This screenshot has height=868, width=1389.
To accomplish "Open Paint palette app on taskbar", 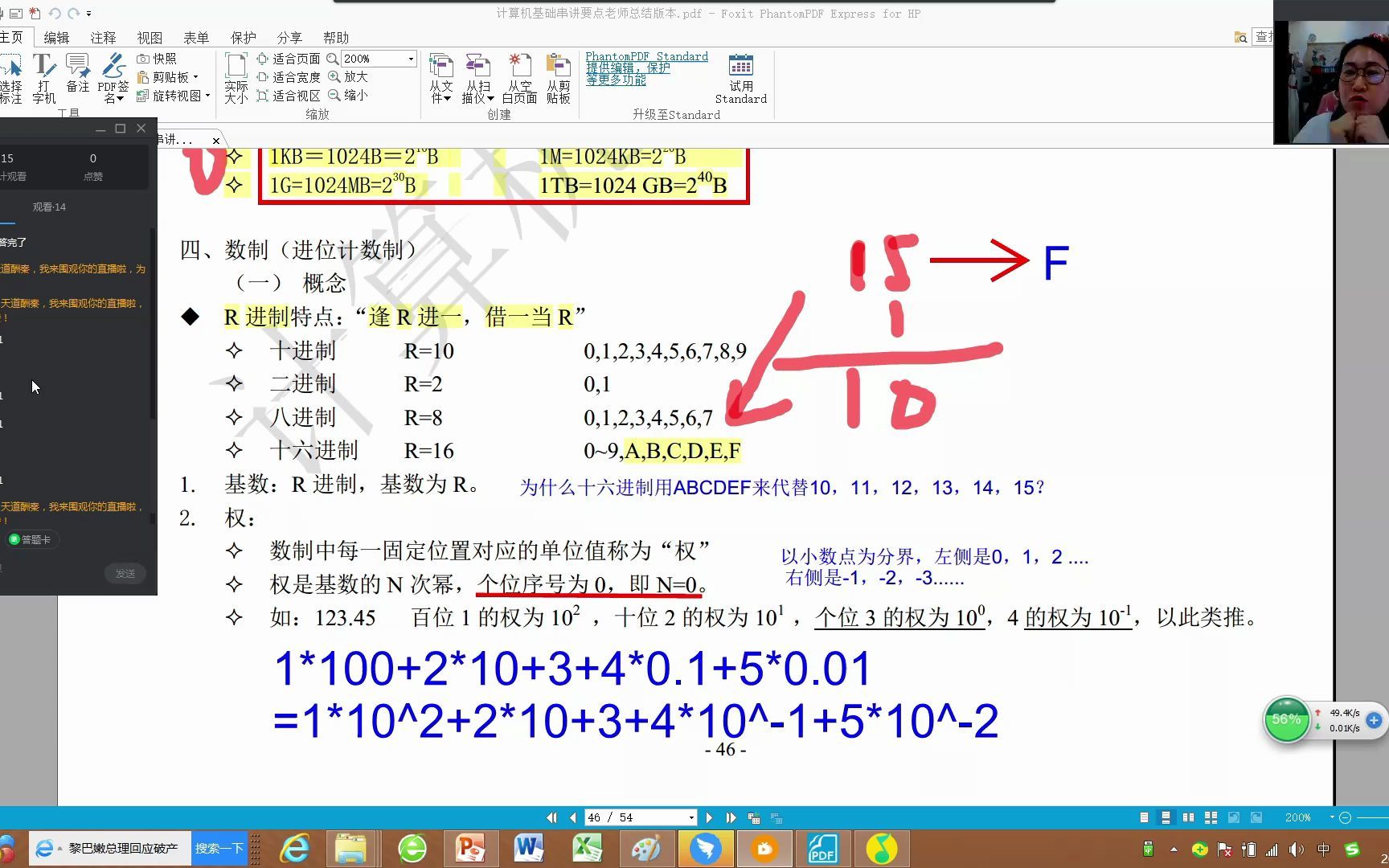I will (646, 849).
